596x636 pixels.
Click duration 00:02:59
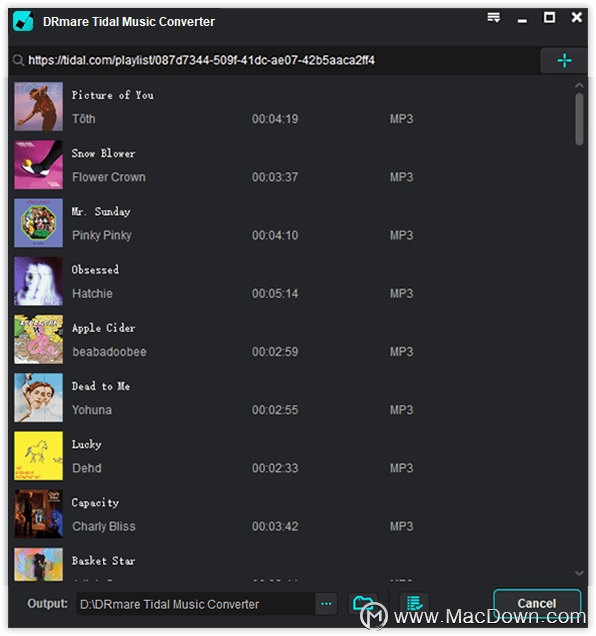point(275,352)
